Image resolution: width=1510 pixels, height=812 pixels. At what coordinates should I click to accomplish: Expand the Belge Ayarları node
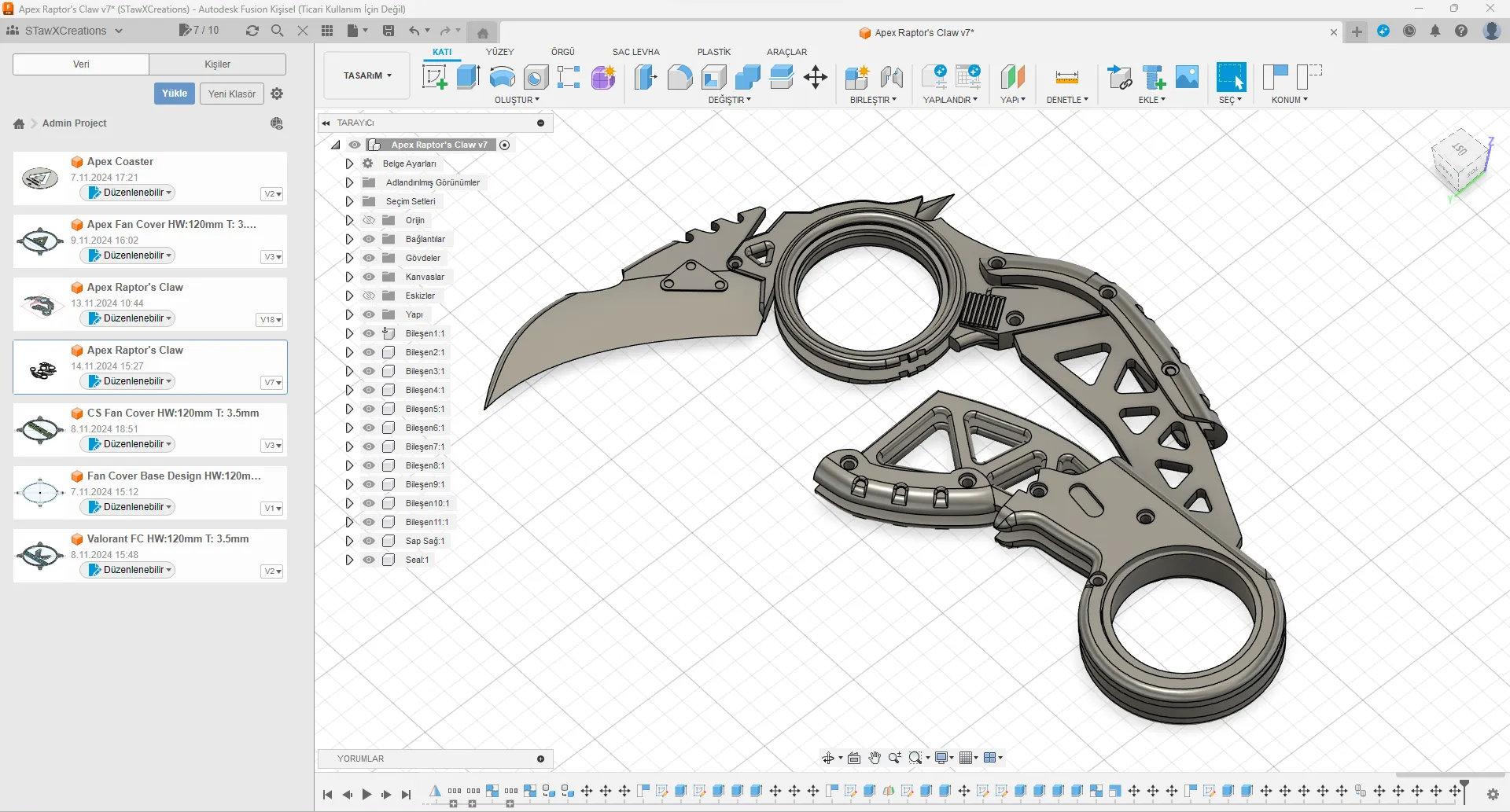tap(349, 164)
